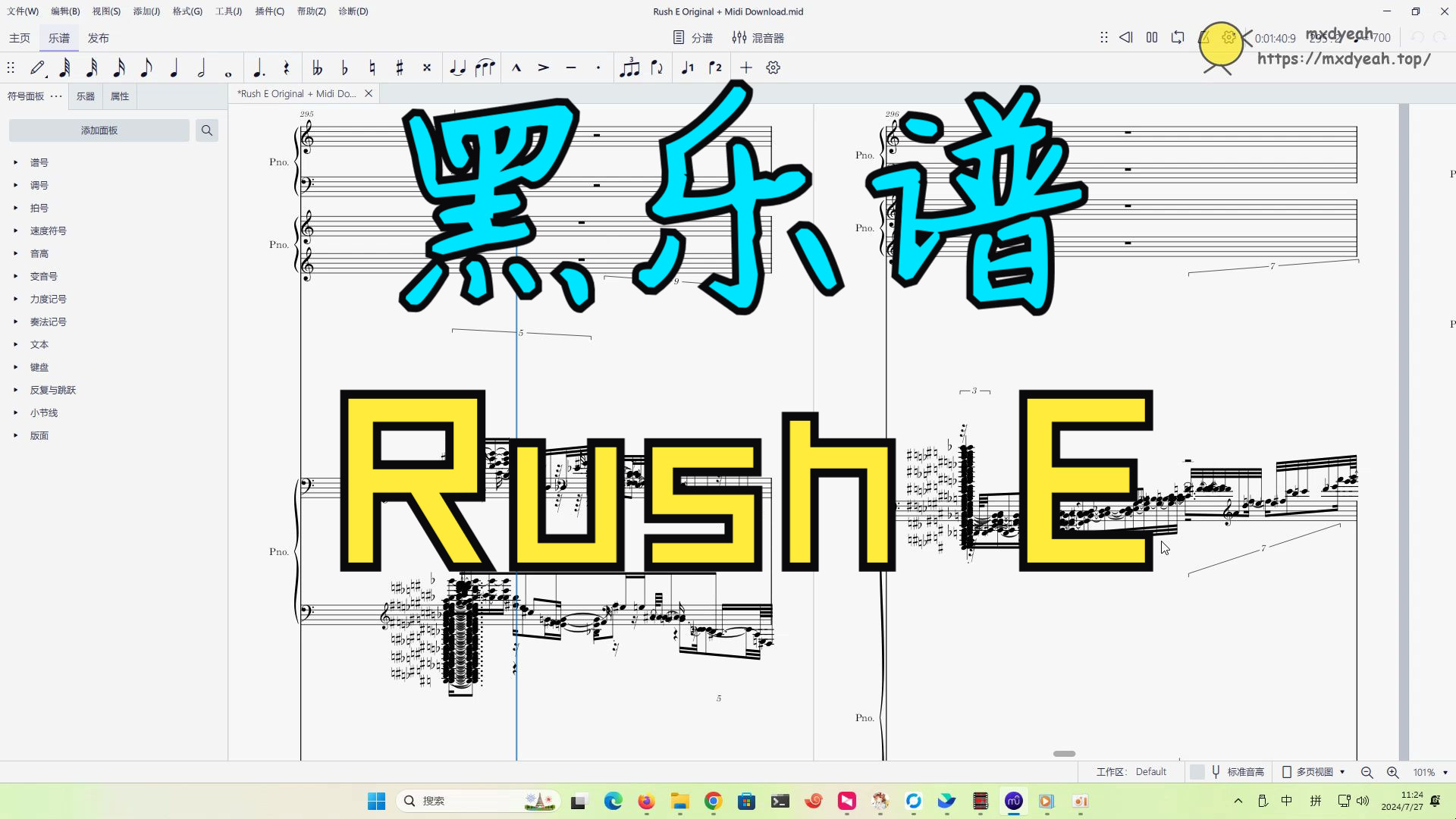Choose the half note duration
The height and width of the screenshot is (819, 1456).
[x=201, y=68]
